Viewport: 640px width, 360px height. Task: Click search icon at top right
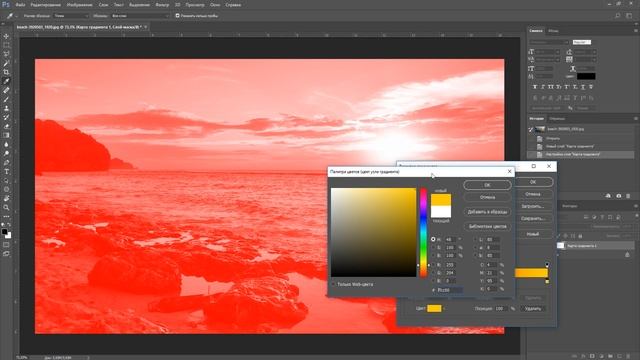point(618,16)
